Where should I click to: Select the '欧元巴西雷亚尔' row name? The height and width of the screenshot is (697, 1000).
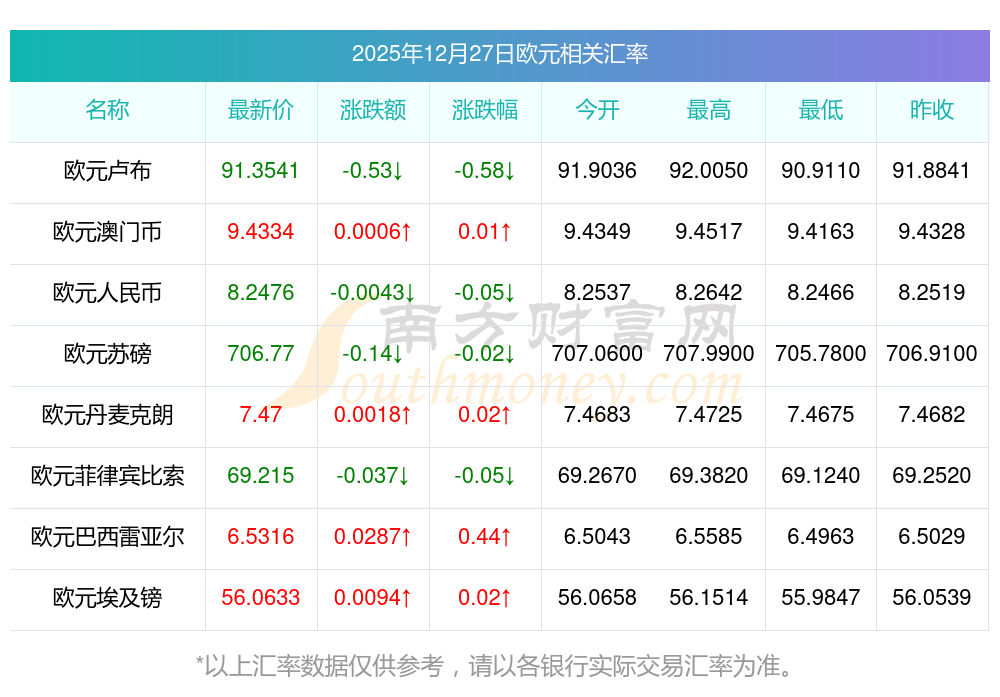tap(107, 536)
